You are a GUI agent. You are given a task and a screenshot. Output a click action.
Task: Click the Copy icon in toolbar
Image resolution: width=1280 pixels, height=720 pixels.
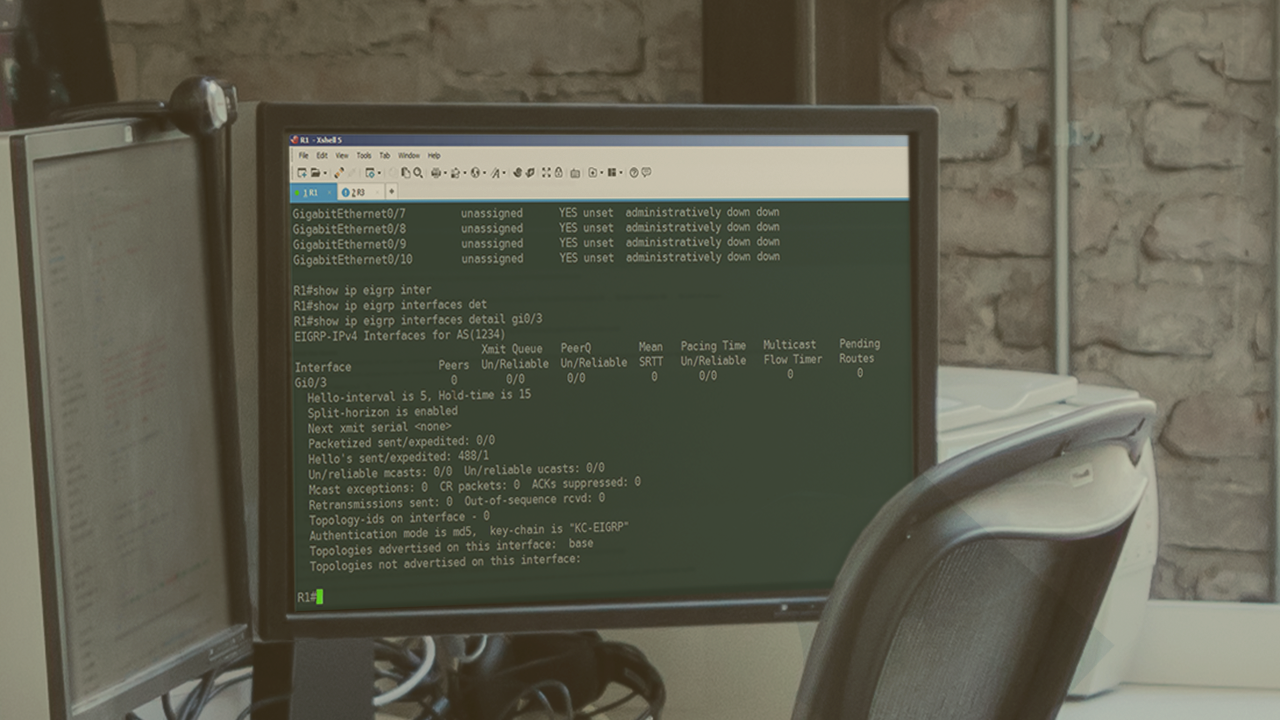tap(406, 173)
